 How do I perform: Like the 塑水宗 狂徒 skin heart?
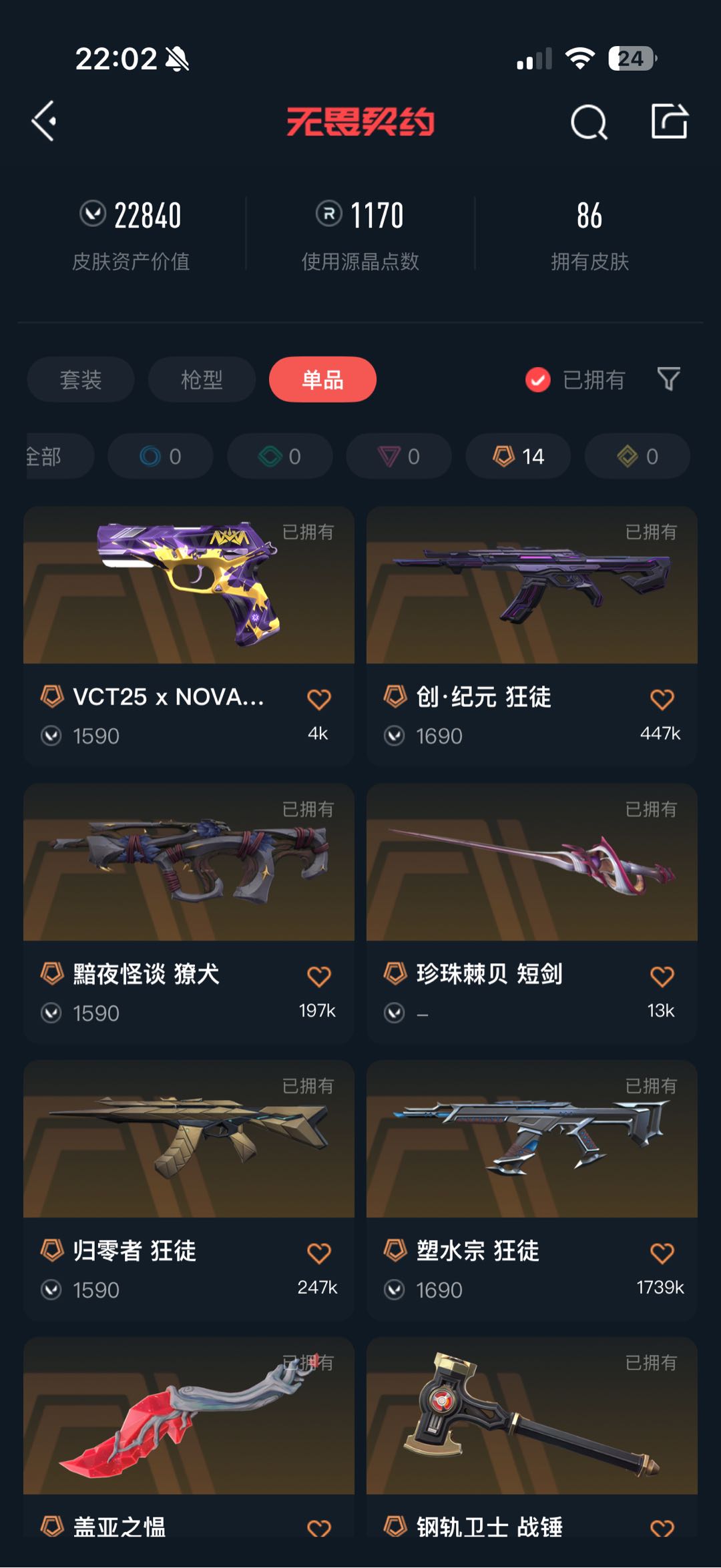(x=662, y=1253)
